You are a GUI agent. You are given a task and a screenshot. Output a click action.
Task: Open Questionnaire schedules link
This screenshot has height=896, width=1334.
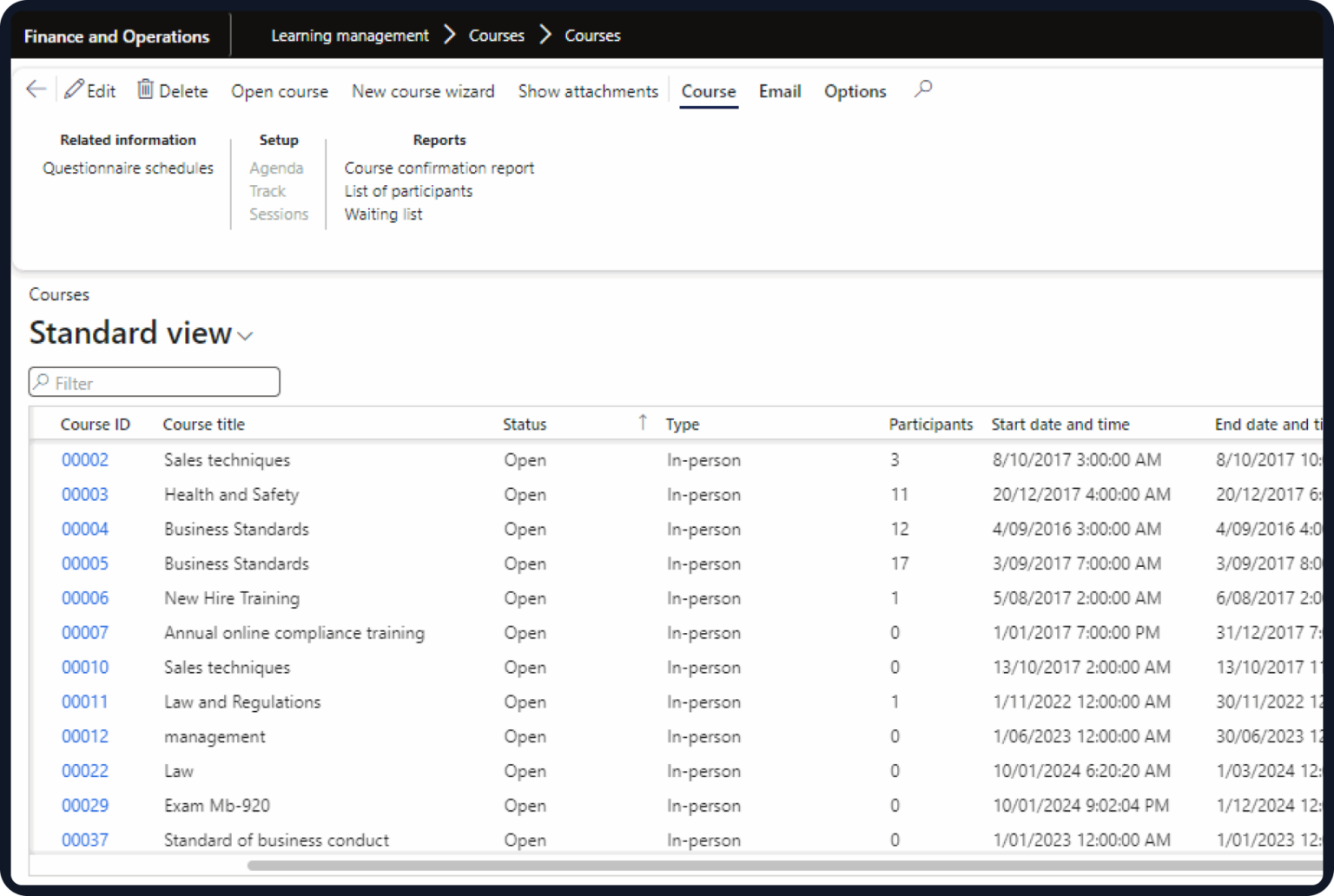(128, 168)
